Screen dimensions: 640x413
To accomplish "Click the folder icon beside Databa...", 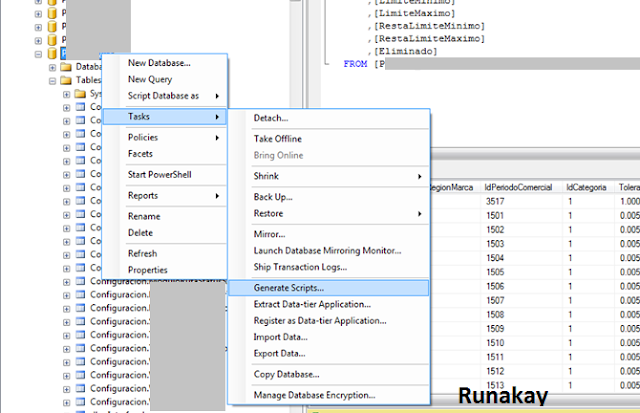I will (66, 67).
